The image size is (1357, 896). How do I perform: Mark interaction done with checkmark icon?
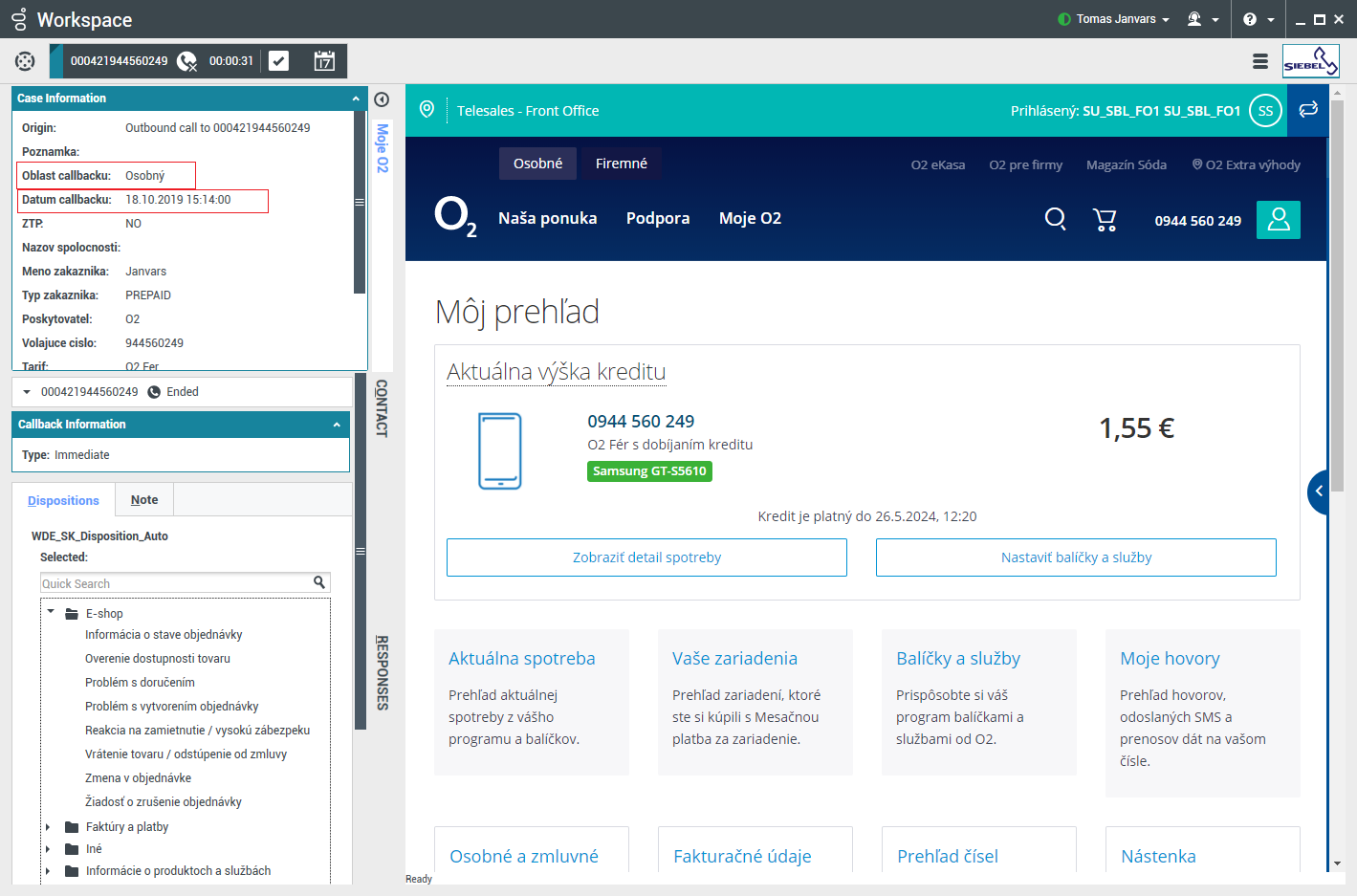pos(278,61)
